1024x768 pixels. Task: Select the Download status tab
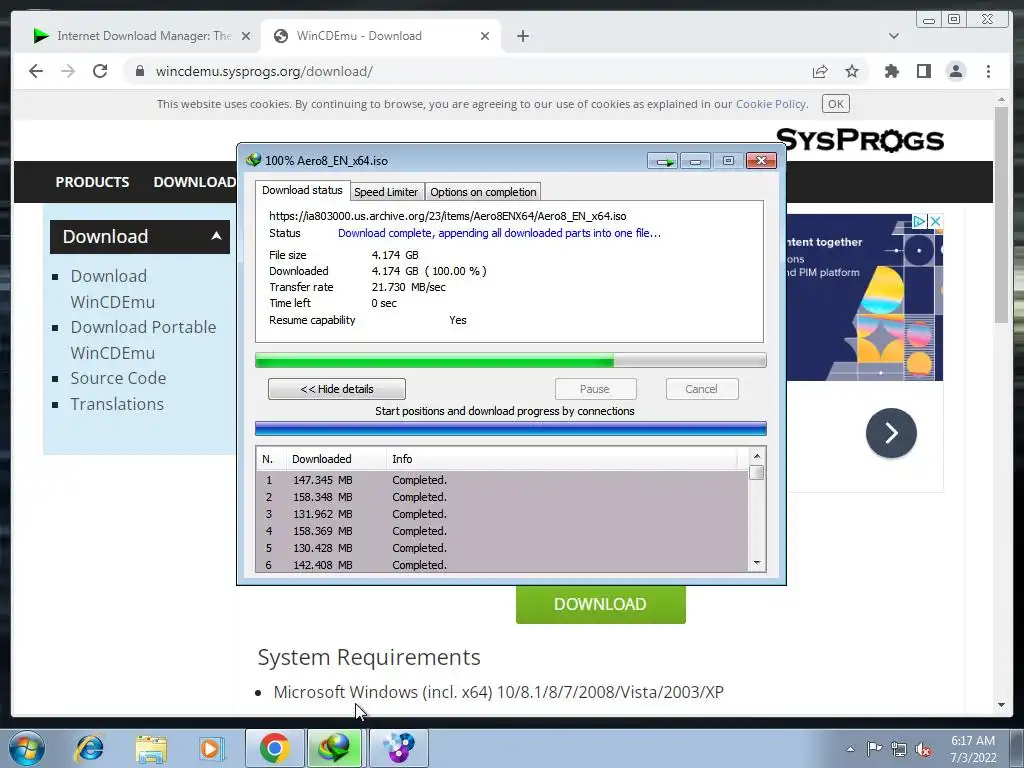(302, 191)
